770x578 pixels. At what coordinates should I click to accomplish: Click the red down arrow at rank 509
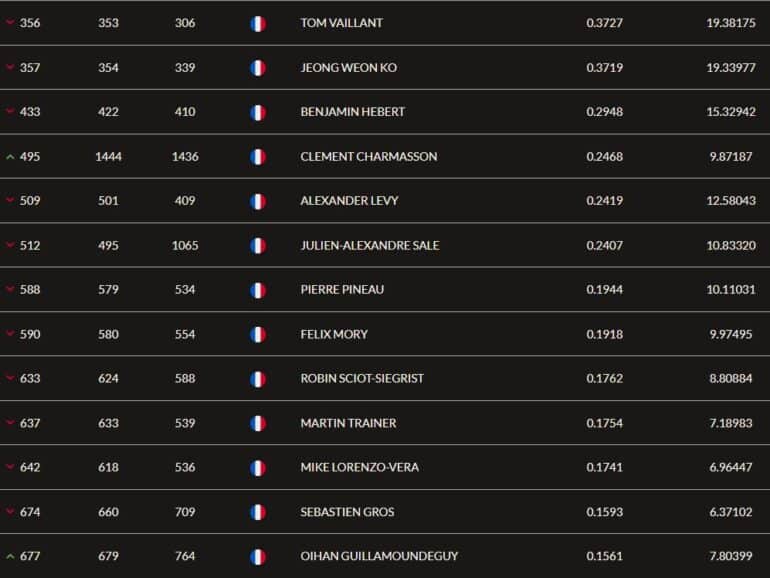coord(10,200)
